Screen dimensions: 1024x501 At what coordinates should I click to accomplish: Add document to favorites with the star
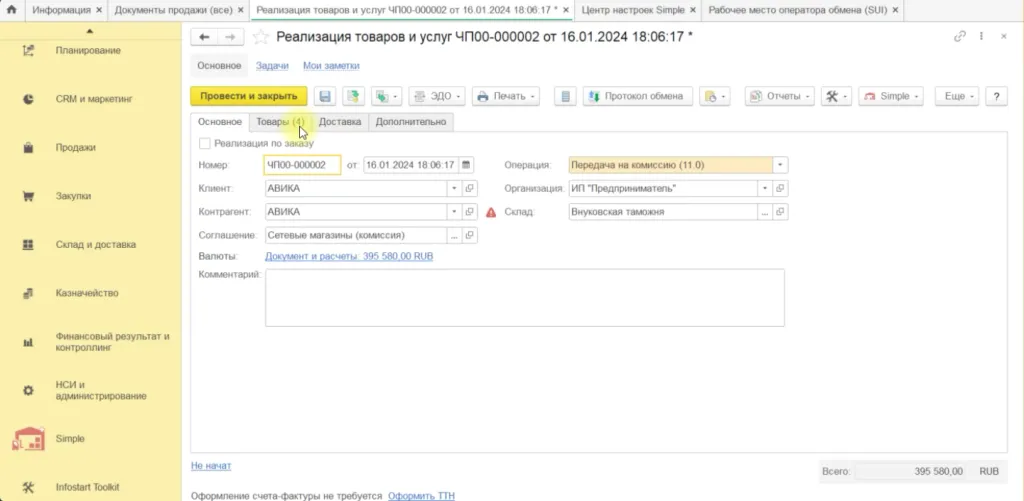click(261, 37)
